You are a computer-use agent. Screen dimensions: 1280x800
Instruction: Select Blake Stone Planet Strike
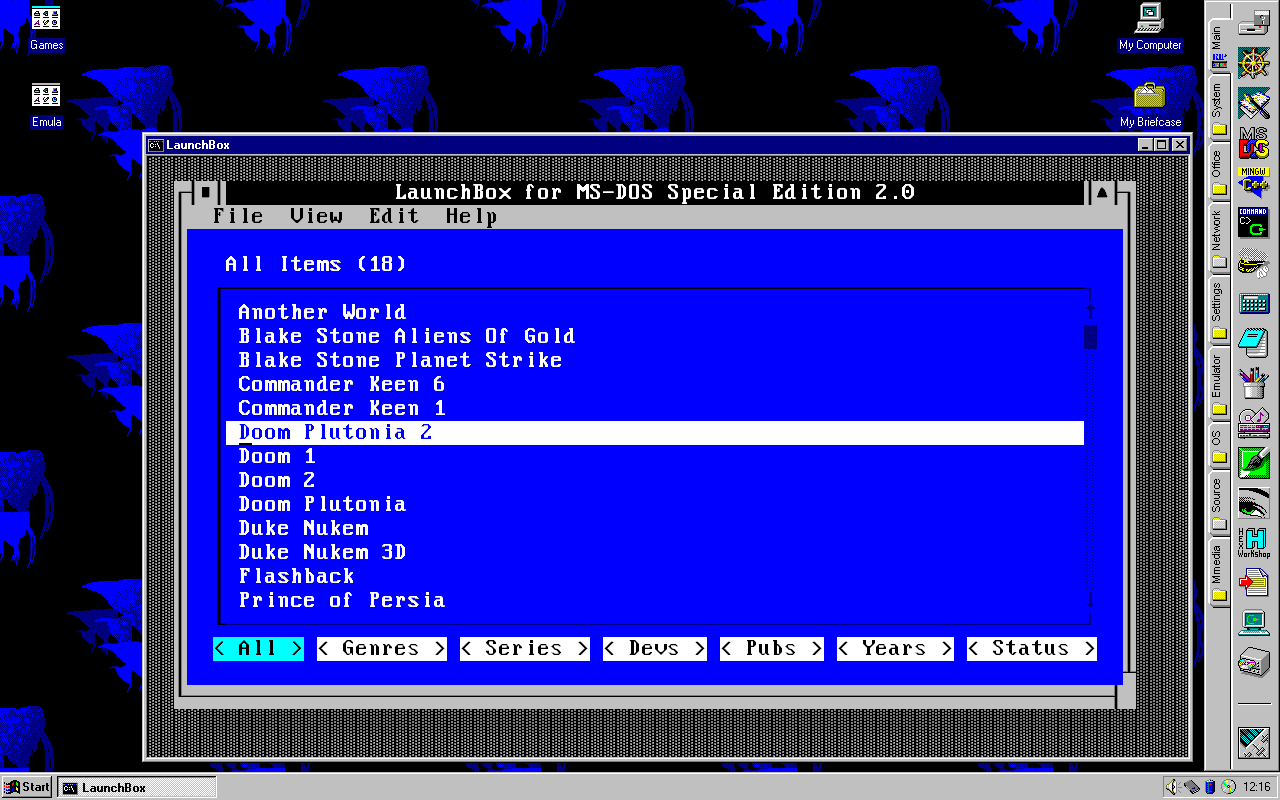655,360
